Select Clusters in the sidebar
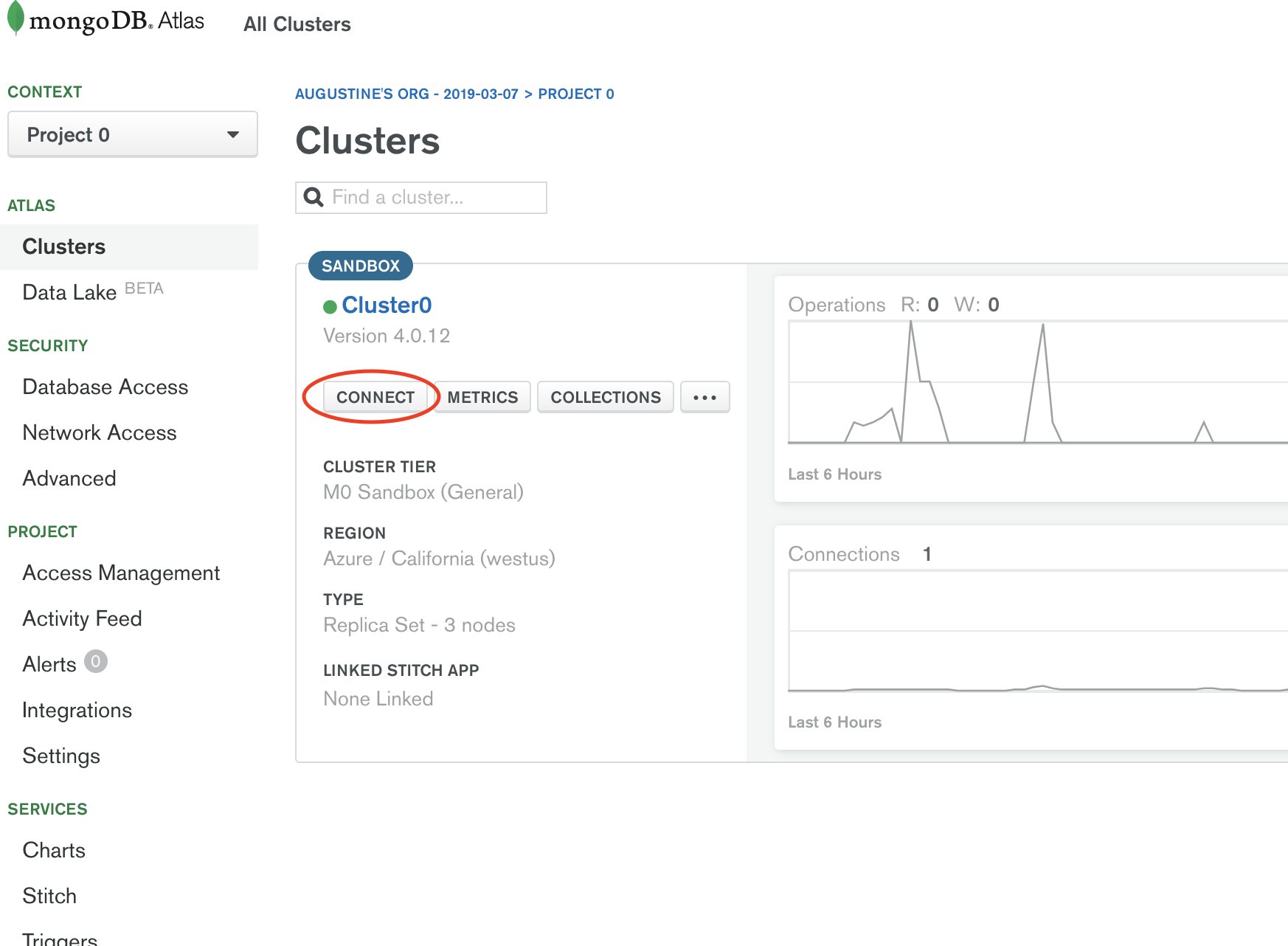 130,246
